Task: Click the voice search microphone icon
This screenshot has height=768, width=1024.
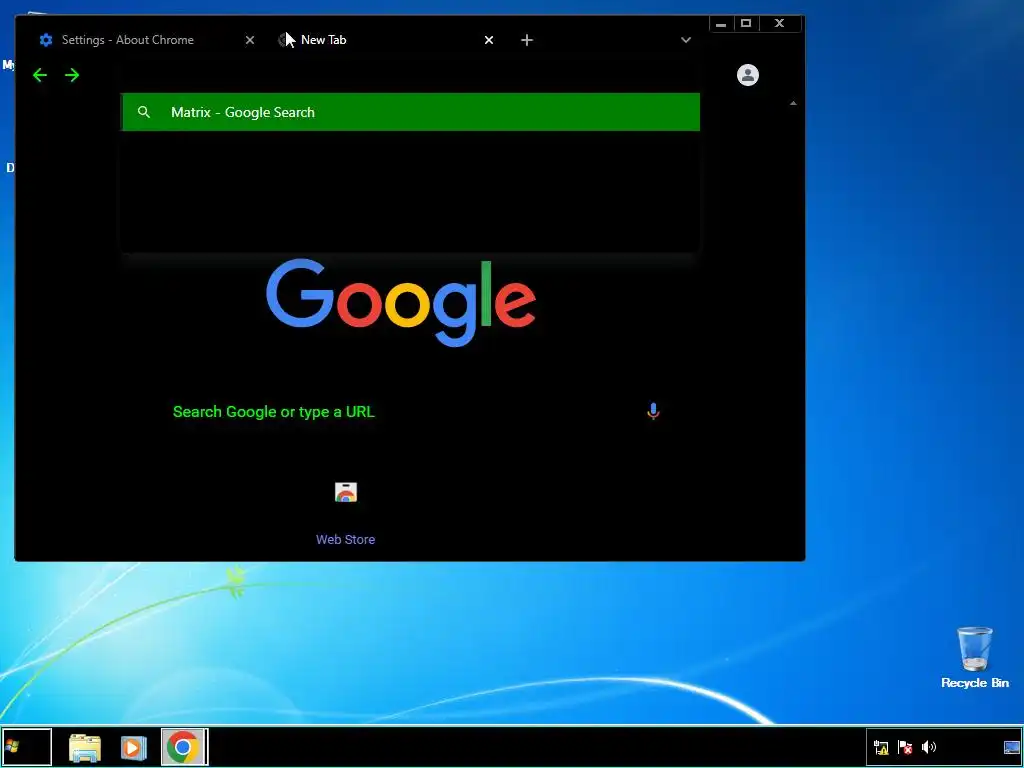Action: [x=653, y=411]
